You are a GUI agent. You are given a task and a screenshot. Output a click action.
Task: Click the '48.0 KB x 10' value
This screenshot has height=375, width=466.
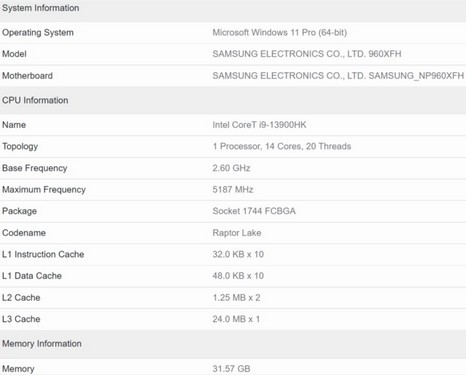tap(238, 276)
